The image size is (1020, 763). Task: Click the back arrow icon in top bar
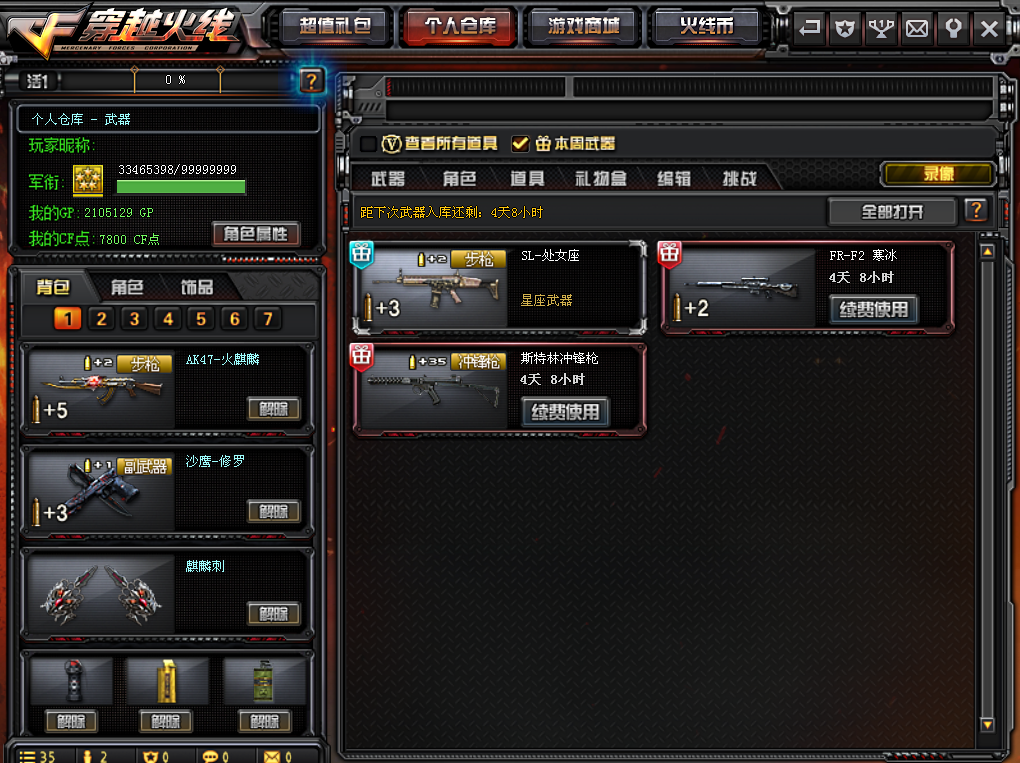click(x=809, y=28)
